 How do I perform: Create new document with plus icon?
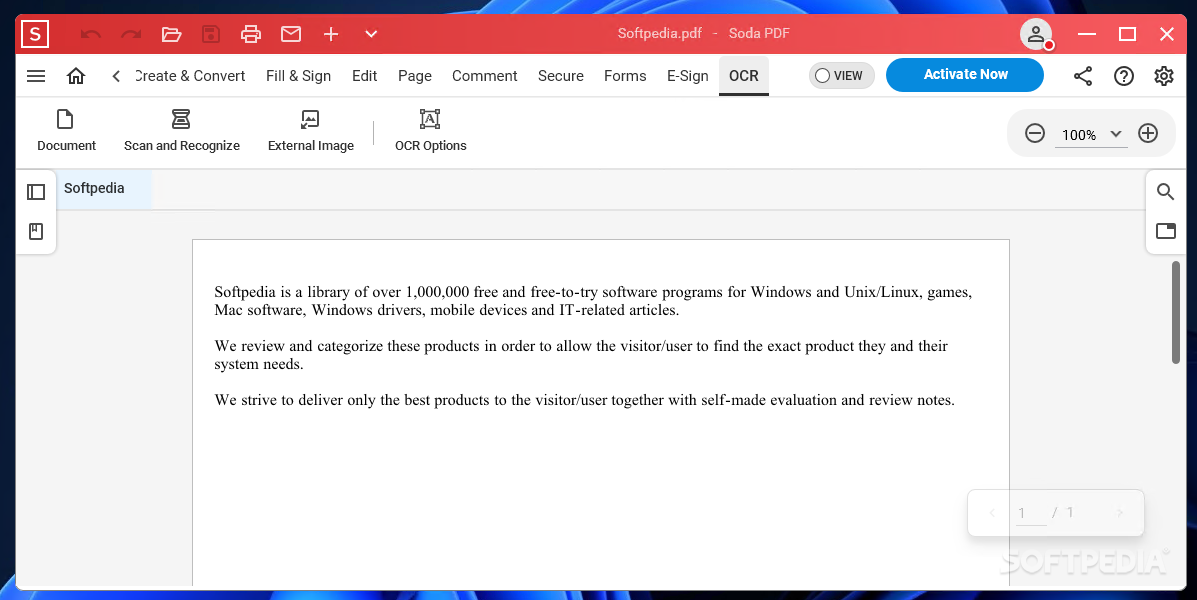[x=331, y=34]
